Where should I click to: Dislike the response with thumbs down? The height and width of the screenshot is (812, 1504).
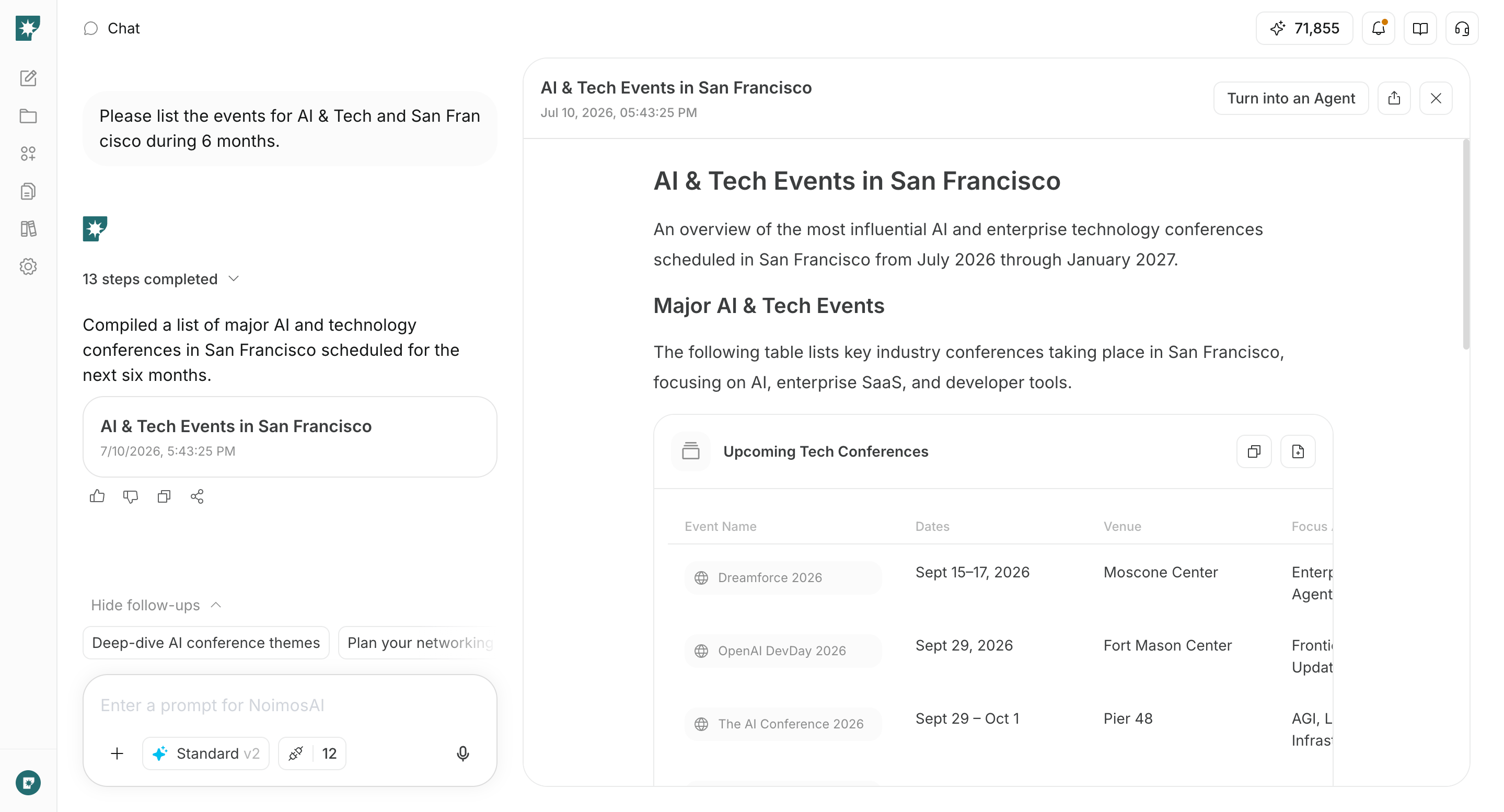coord(130,496)
